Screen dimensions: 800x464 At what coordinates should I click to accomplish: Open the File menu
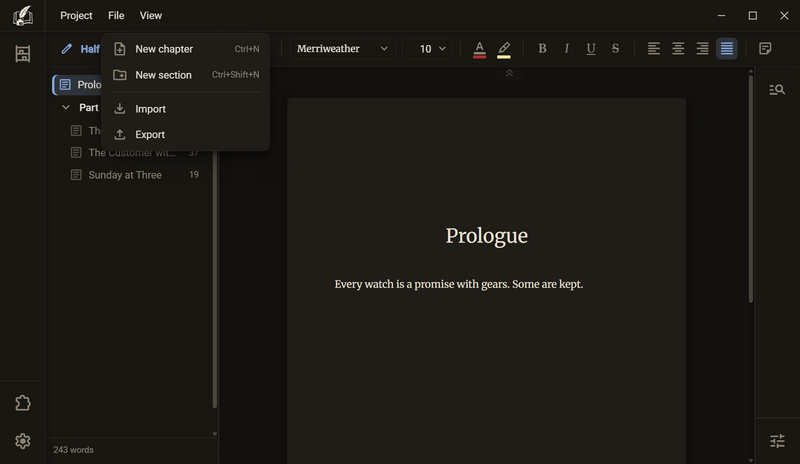(x=116, y=16)
